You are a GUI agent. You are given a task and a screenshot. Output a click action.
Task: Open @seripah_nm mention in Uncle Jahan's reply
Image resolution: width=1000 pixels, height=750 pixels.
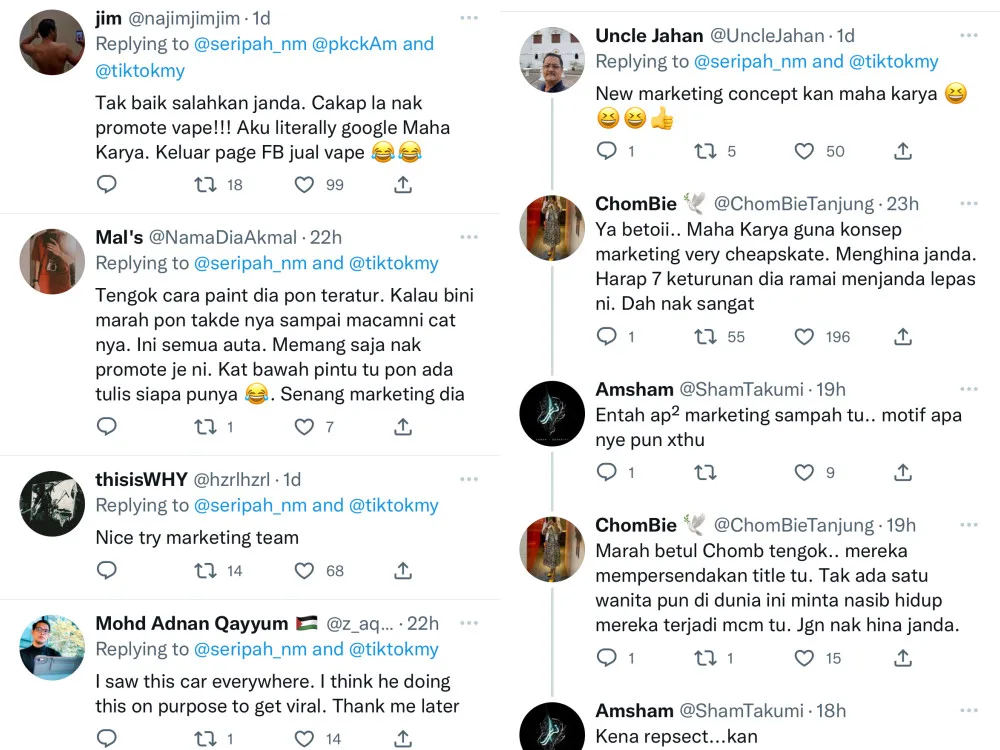point(749,62)
